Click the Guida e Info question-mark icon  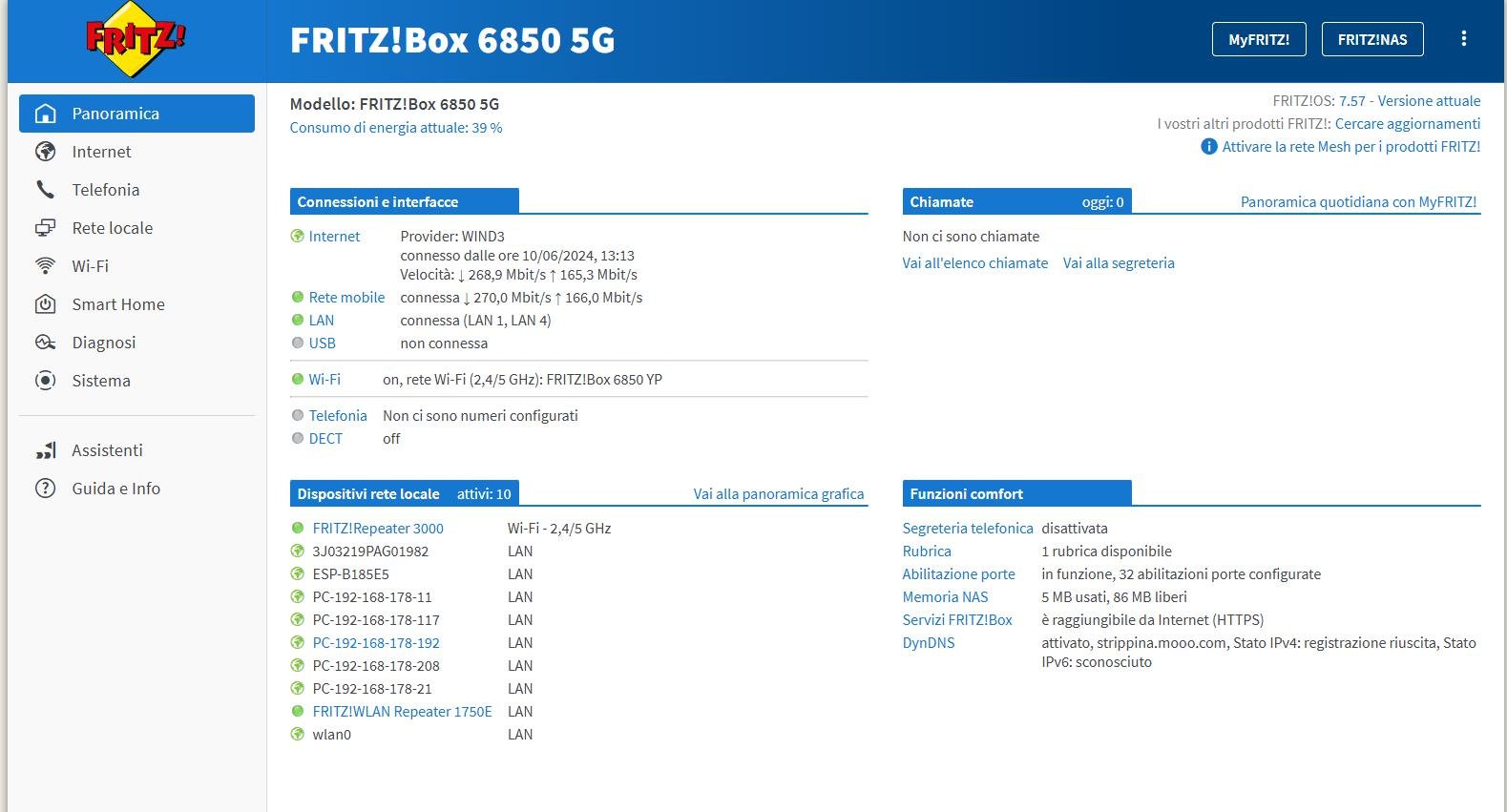(45, 489)
